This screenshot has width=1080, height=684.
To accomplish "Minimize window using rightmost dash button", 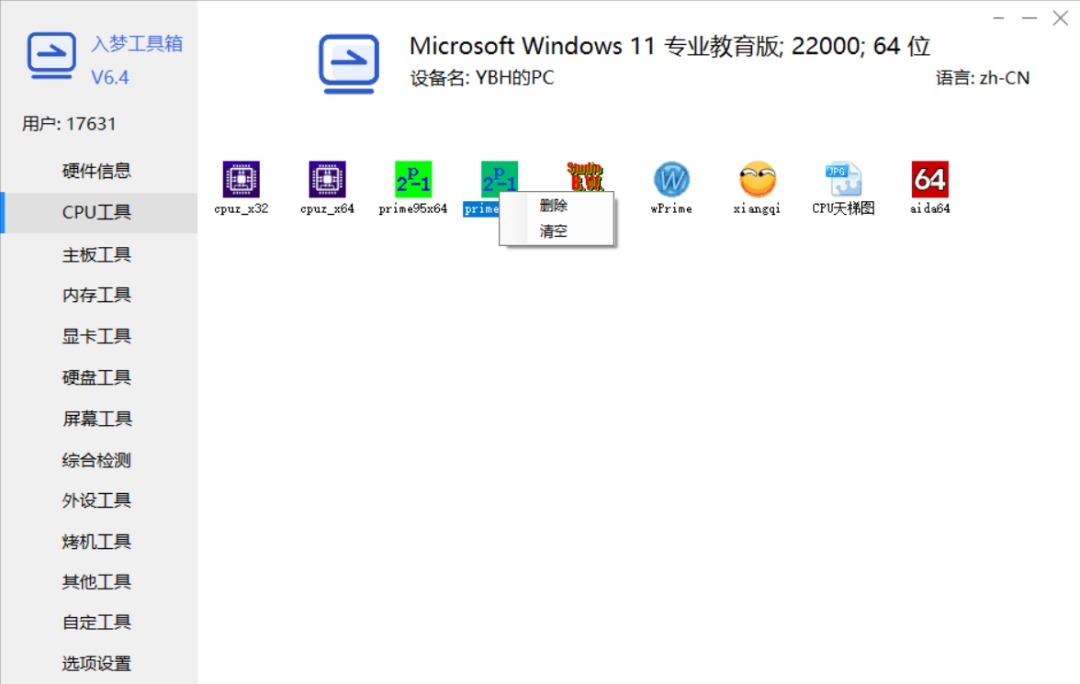I will (x=1029, y=18).
